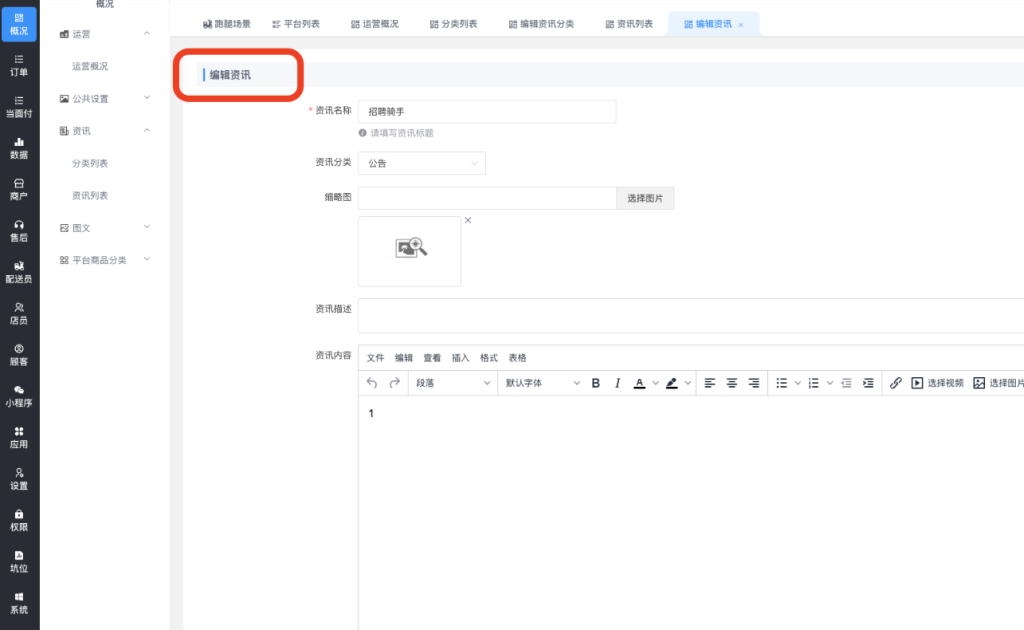Viewport: 1024px width, 630px height.
Task: Increase indent in the editor toolbar
Action: pyautogui.click(x=868, y=383)
